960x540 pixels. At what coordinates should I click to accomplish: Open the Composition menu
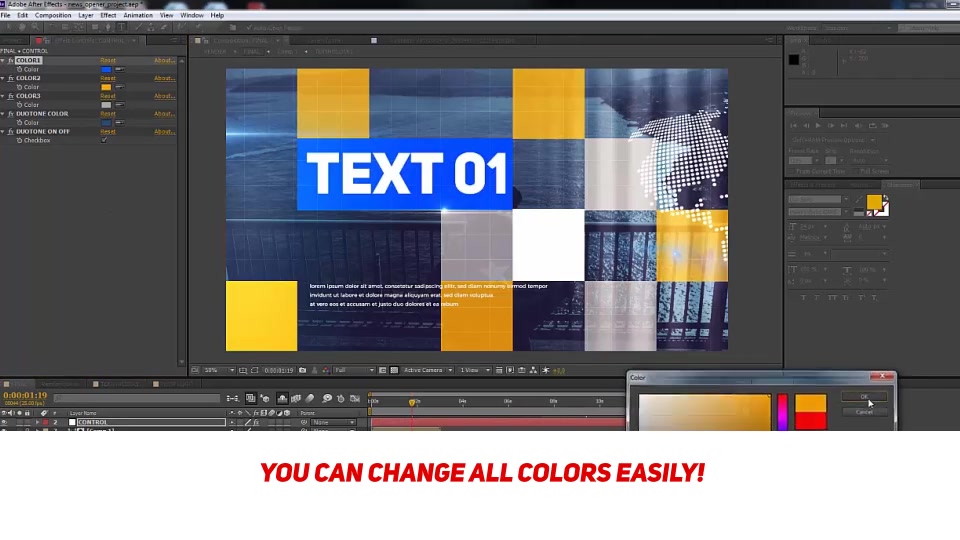click(53, 15)
